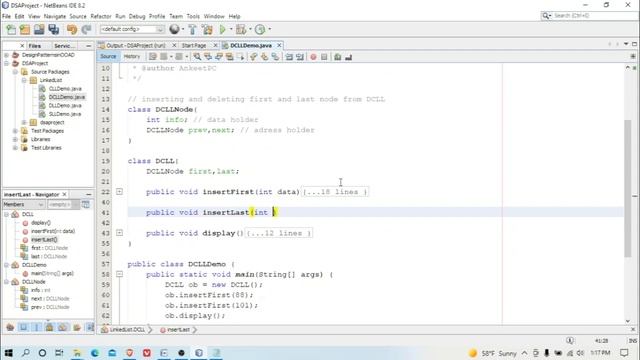The width and height of the screenshot is (640, 360).
Task: Click the Clean and Build icon
Action: [207, 29]
